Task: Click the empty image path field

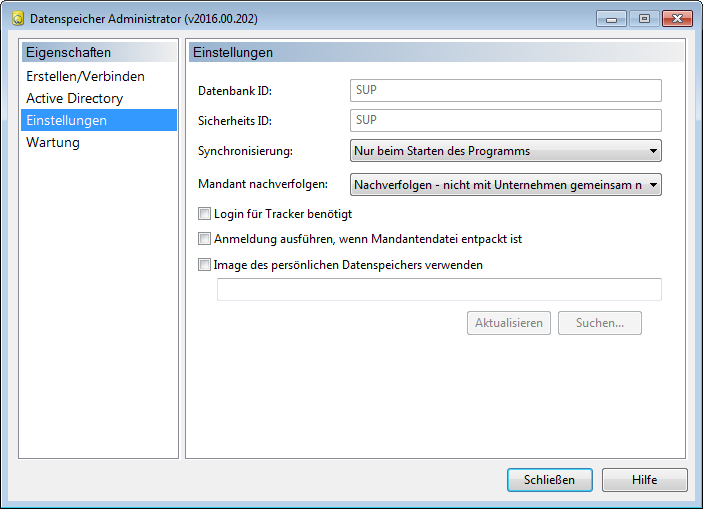Action: pyautogui.click(x=439, y=289)
